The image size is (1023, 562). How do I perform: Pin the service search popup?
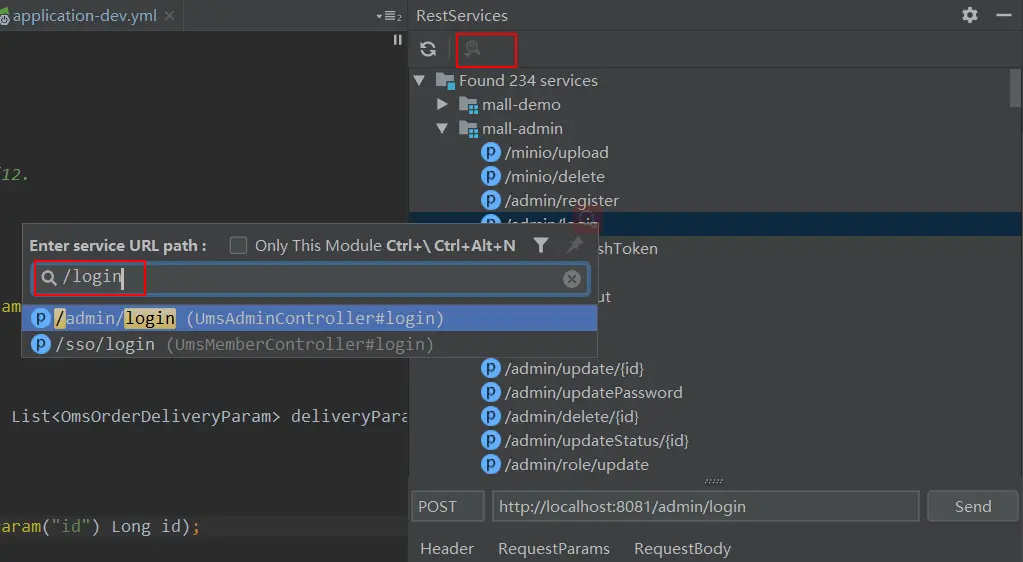[x=574, y=245]
